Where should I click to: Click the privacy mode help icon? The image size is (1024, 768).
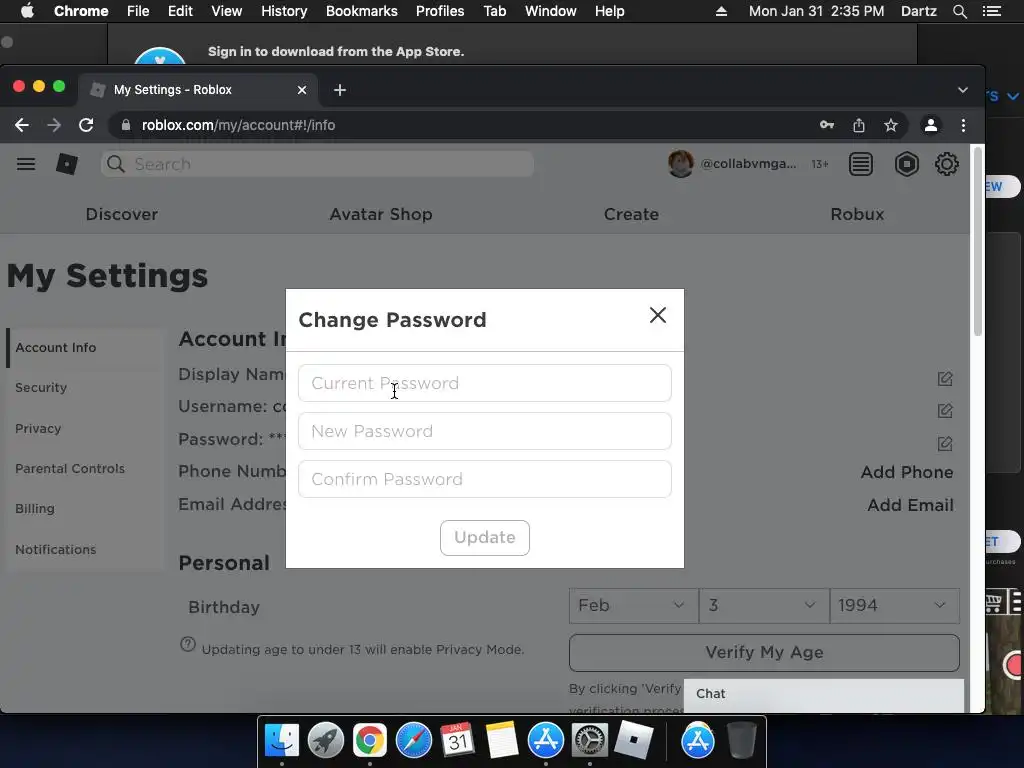point(187,645)
